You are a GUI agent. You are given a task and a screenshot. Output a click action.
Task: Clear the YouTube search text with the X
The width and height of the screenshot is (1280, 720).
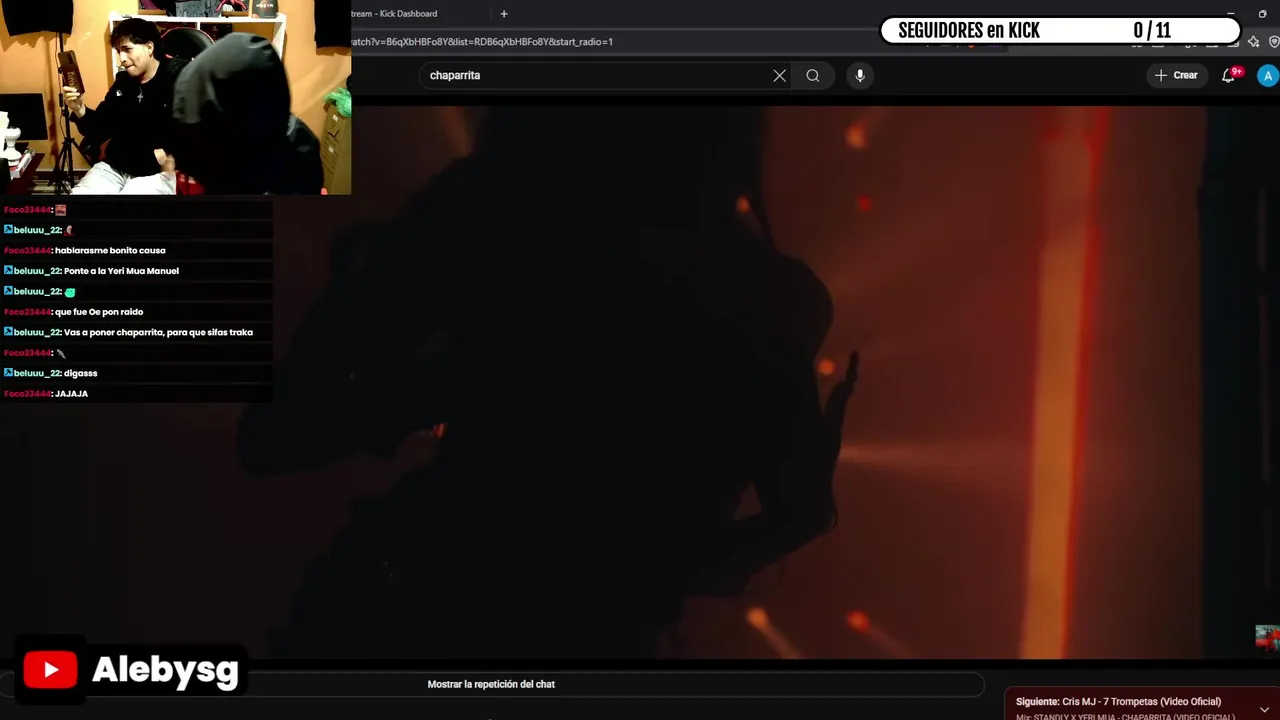coord(780,76)
